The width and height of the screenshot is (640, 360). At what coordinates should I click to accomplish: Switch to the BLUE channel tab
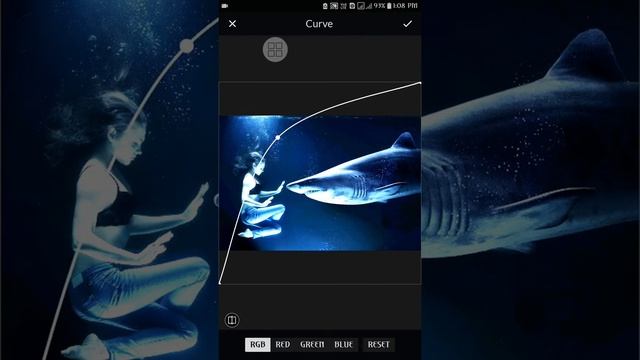pyautogui.click(x=343, y=344)
